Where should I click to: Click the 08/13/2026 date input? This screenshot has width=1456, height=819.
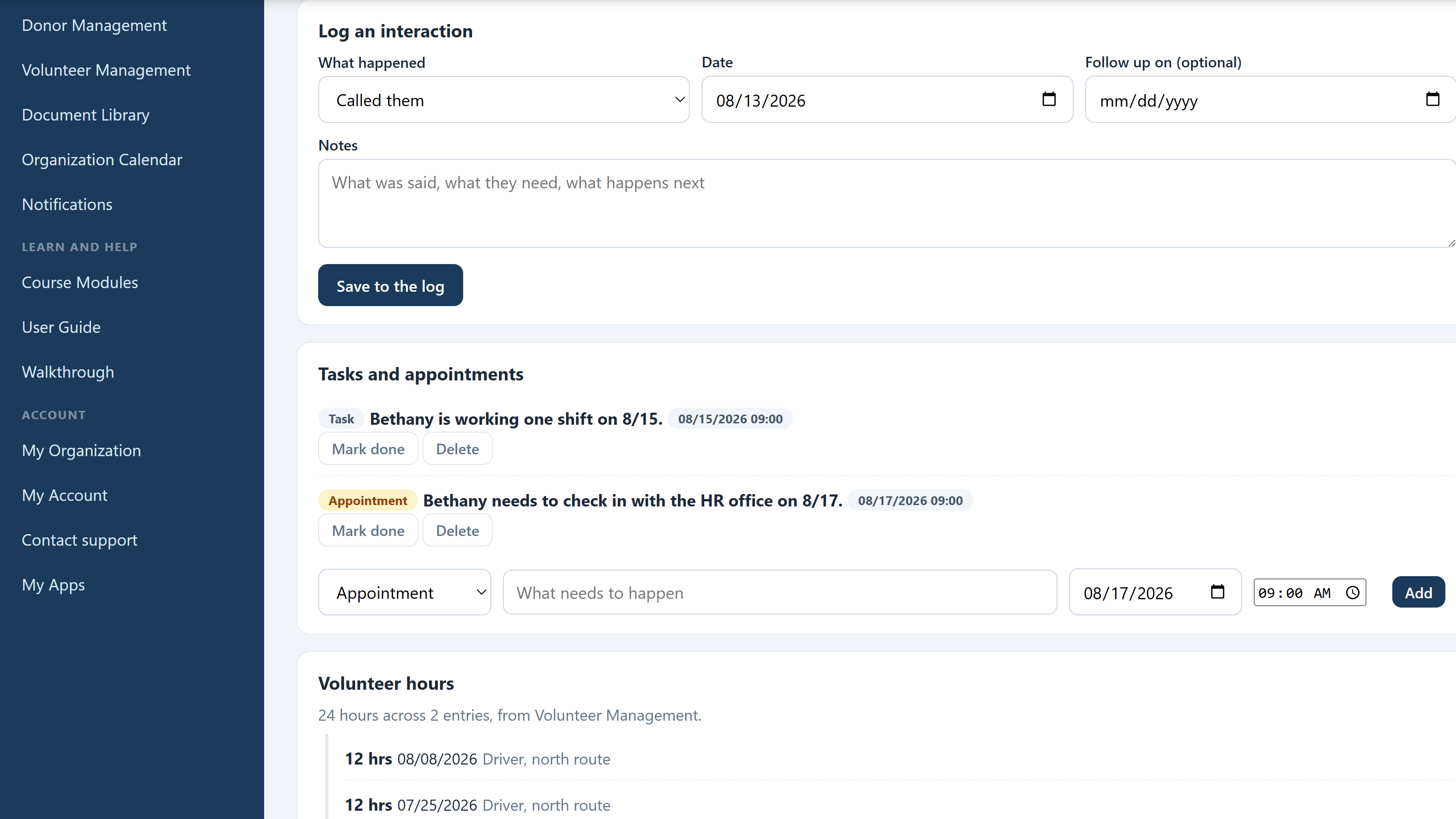coord(888,99)
